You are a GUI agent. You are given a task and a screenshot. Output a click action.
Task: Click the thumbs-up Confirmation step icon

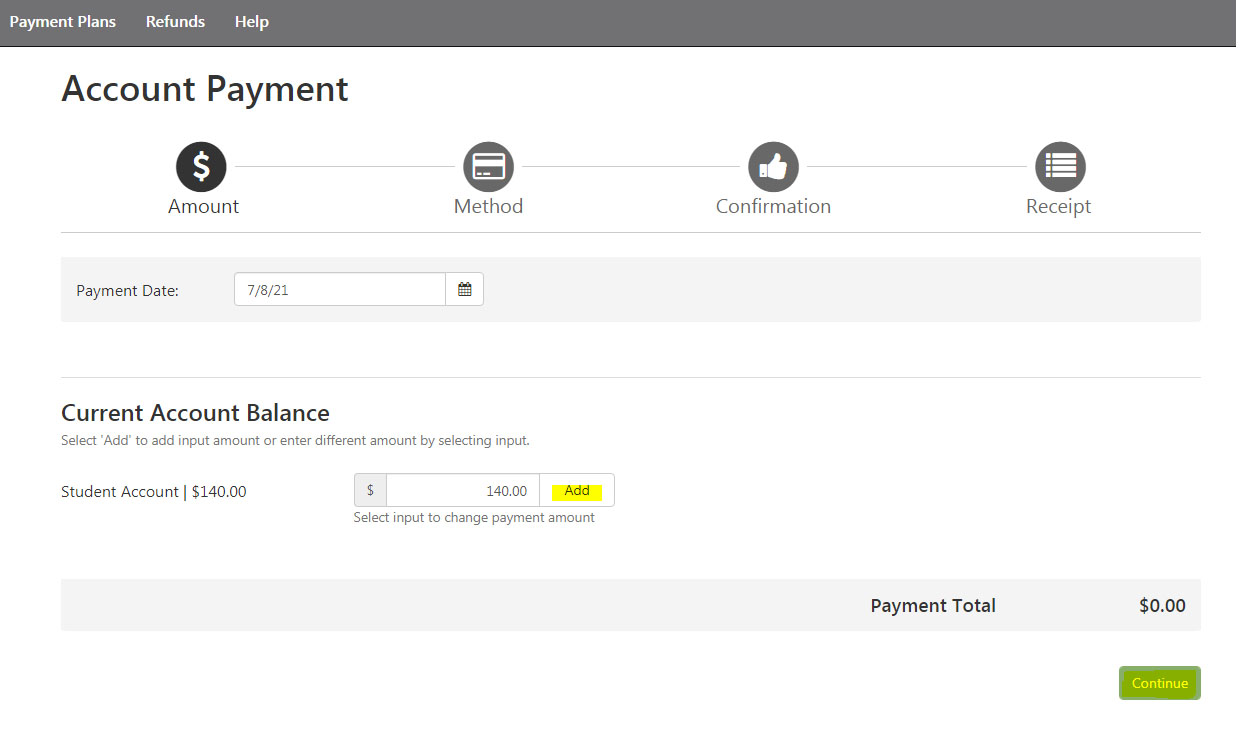point(773,167)
